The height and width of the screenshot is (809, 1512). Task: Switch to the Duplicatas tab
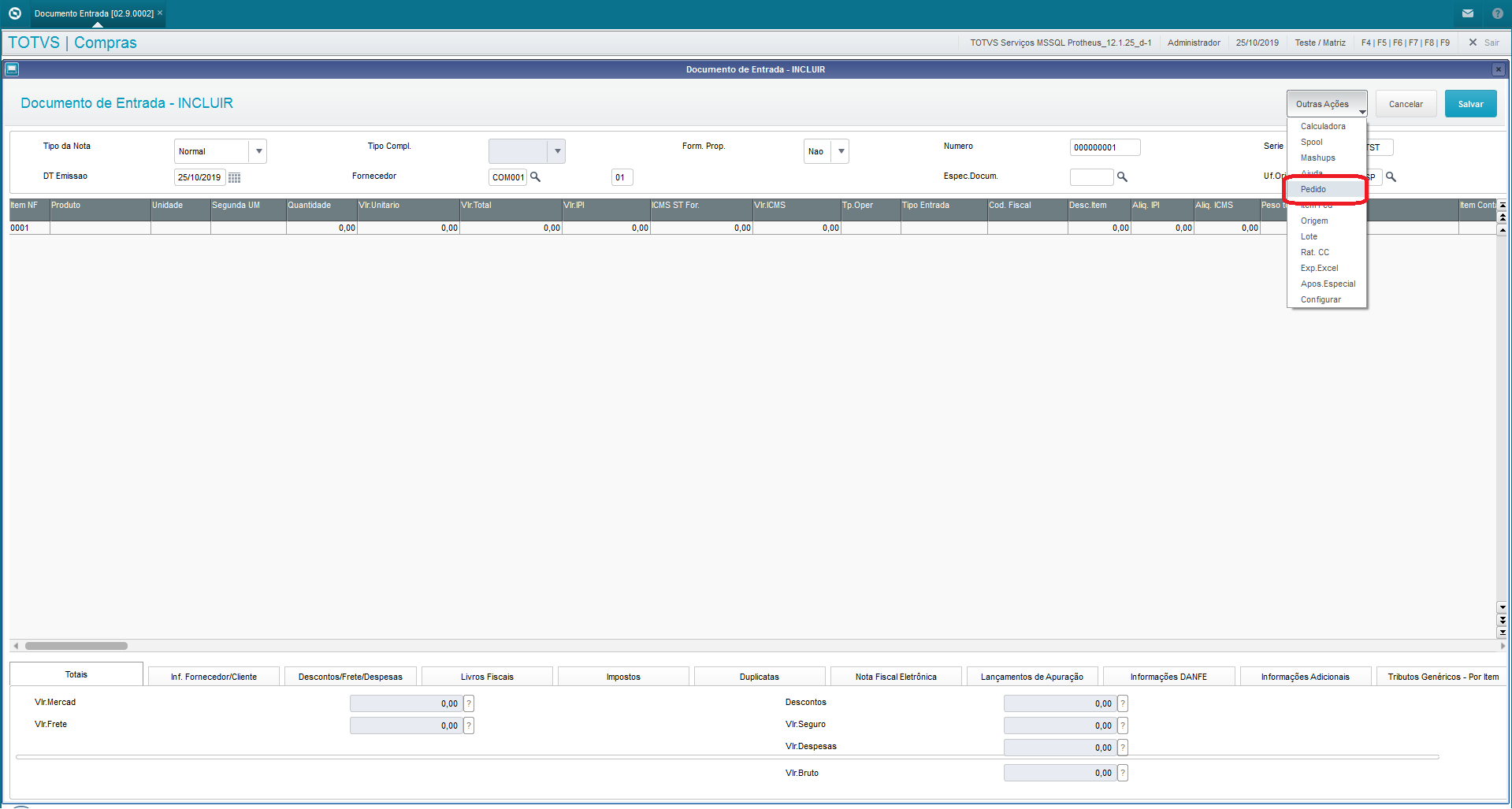(760, 677)
